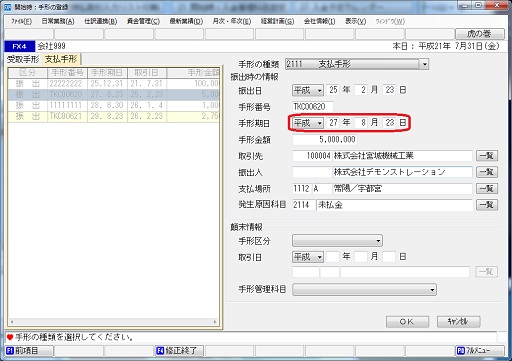
Task: Click the 手形期日 day field
Action: point(389,123)
